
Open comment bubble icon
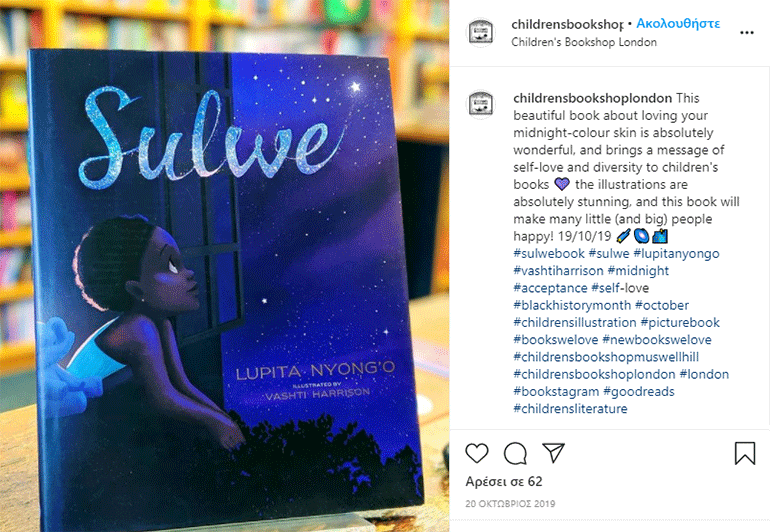[515, 453]
